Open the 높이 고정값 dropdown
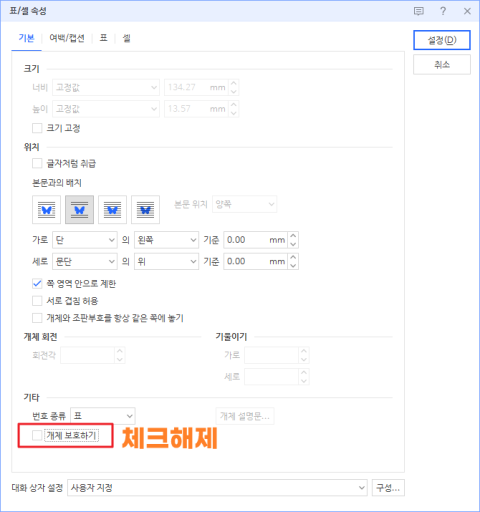The height and width of the screenshot is (512, 480). pyautogui.click(x=106, y=109)
